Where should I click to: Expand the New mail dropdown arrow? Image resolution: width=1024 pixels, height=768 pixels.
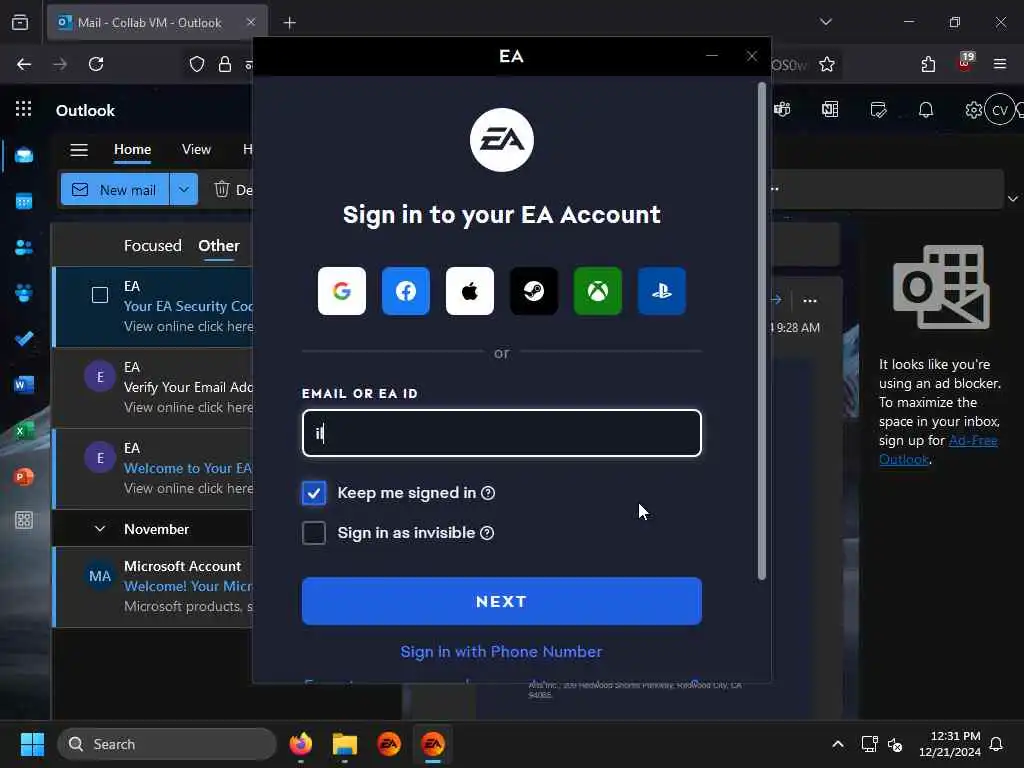click(x=184, y=189)
